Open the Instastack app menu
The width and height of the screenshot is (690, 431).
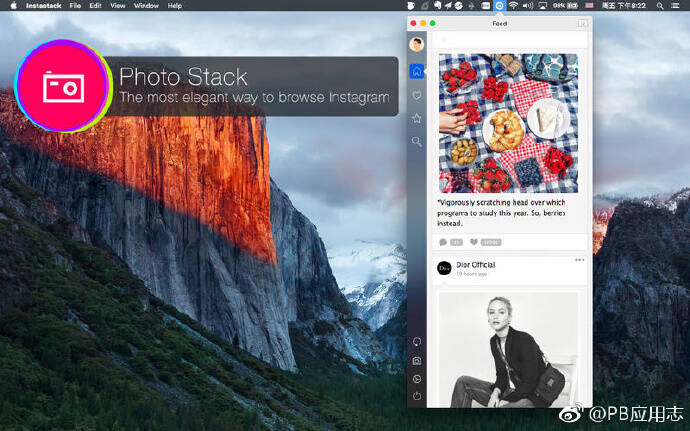click(43, 6)
